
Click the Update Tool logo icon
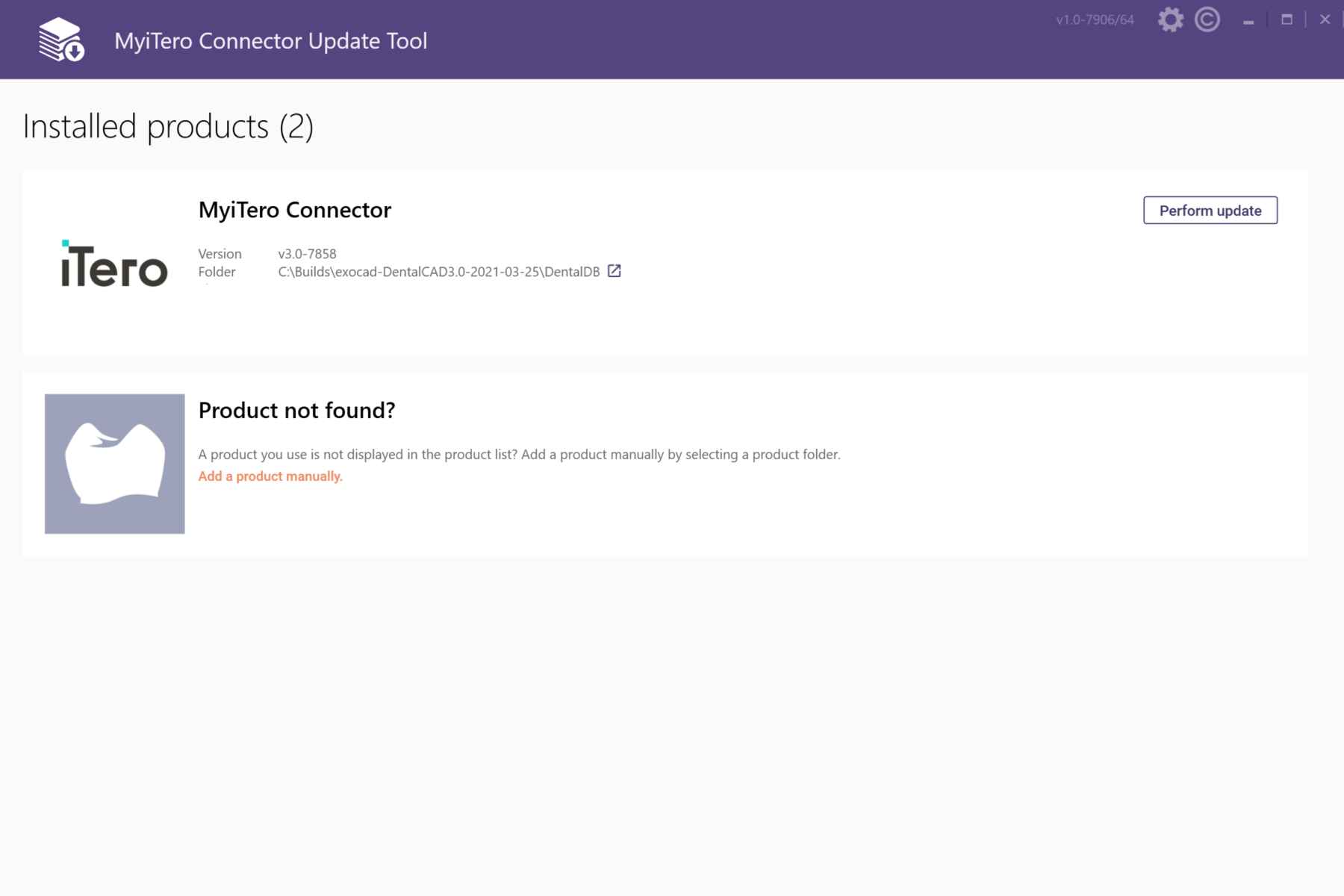point(61,40)
